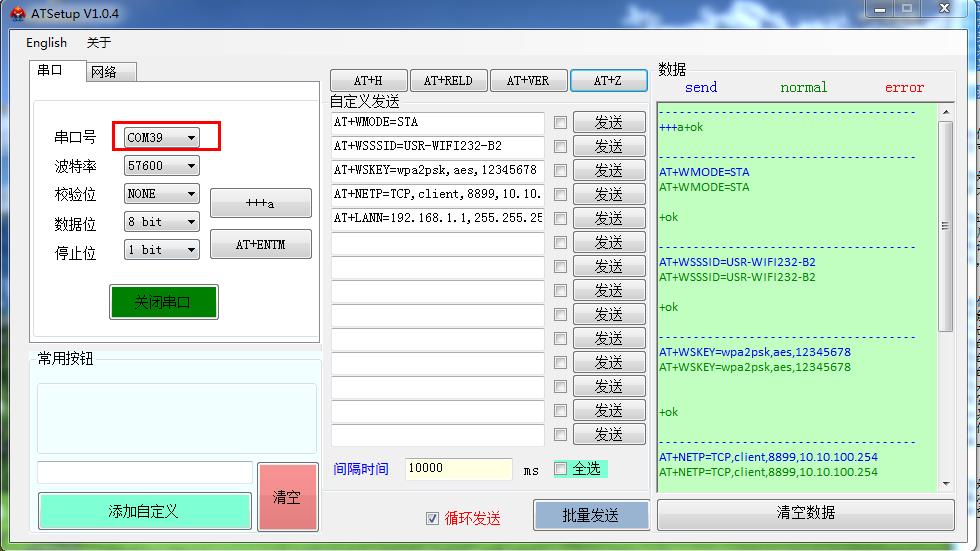Viewport: 980px width, 551px height.
Task: Uncheck the 循环发送 loop send checkbox
Action: pos(432,519)
